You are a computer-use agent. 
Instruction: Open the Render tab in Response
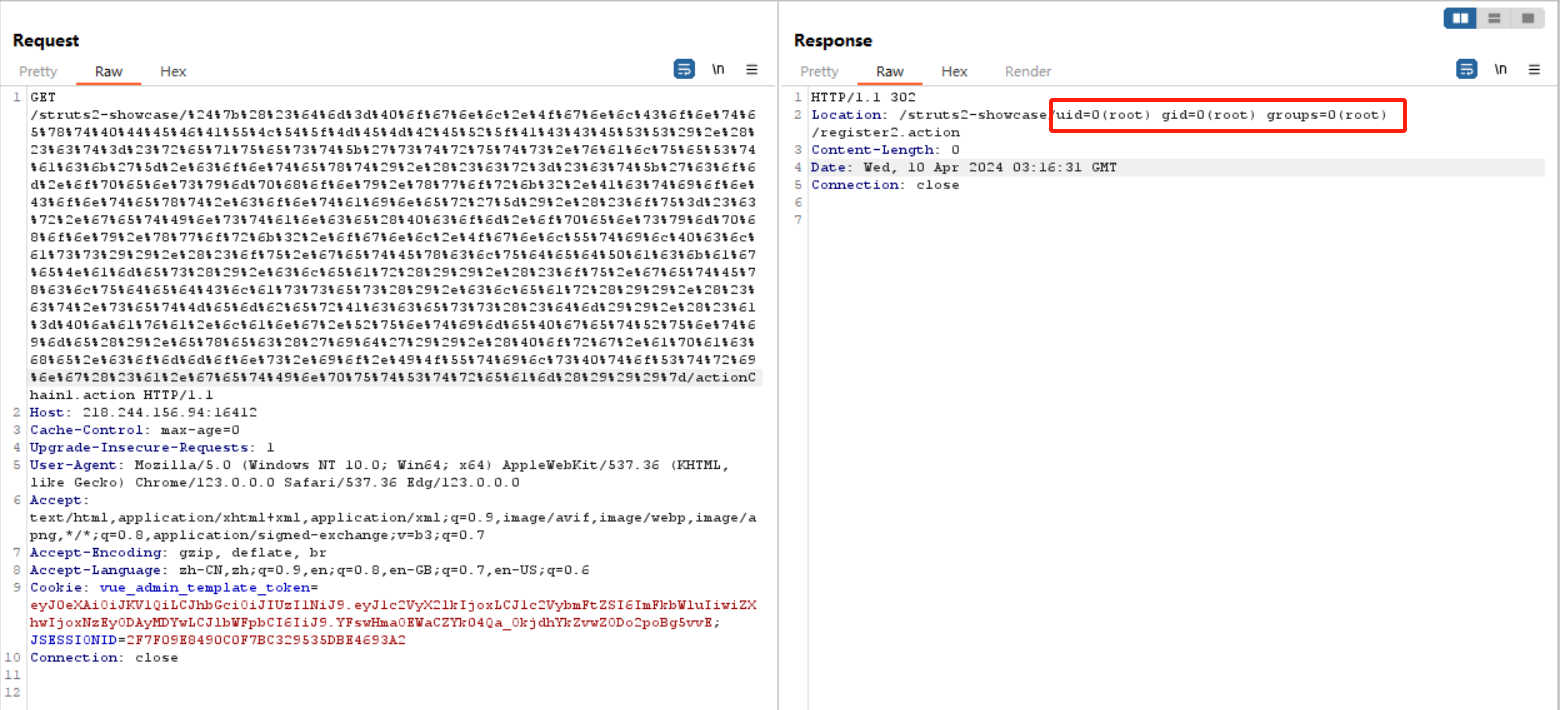1028,72
